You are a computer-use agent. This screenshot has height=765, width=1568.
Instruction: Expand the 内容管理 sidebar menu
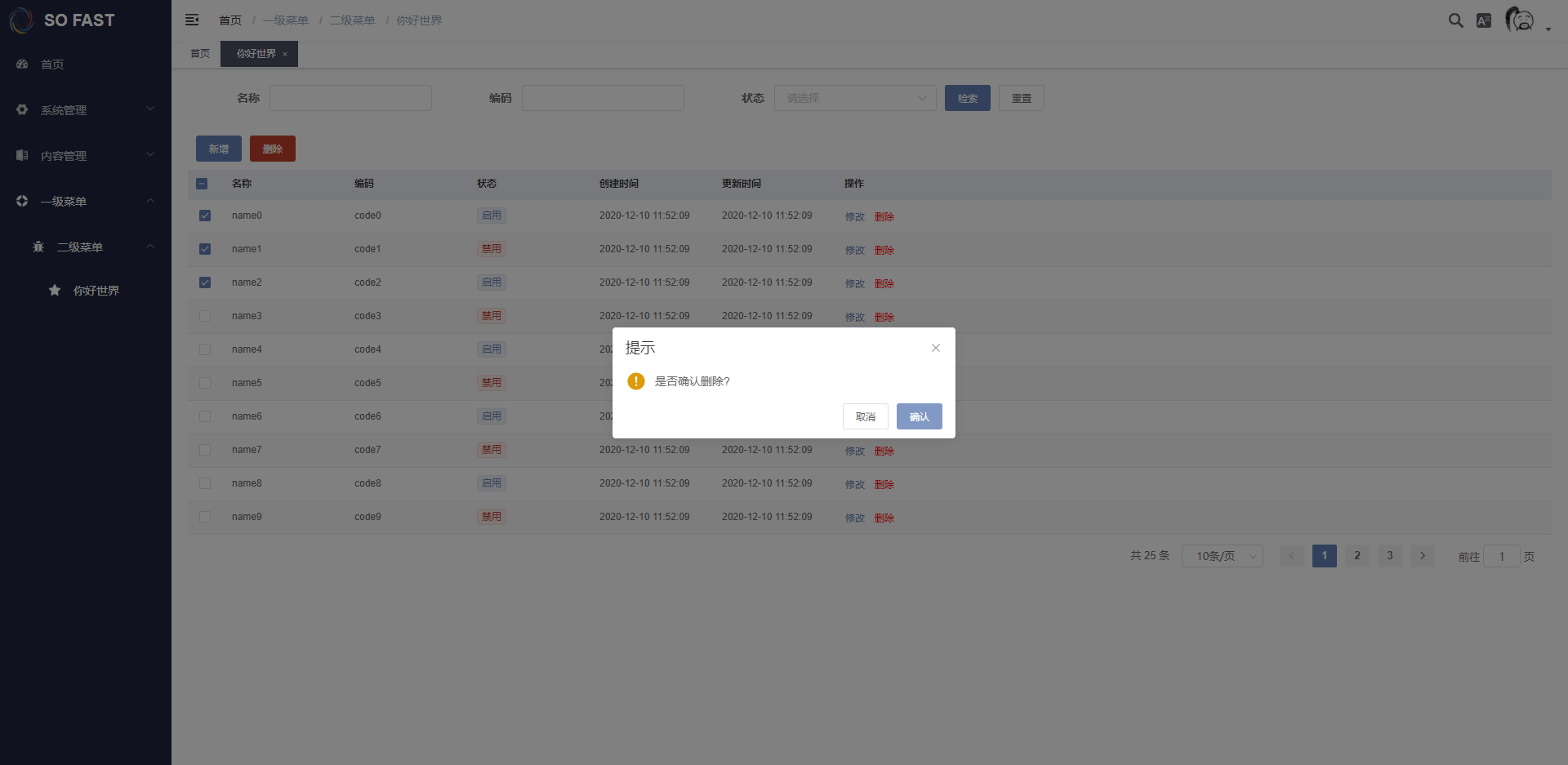[86, 155]
